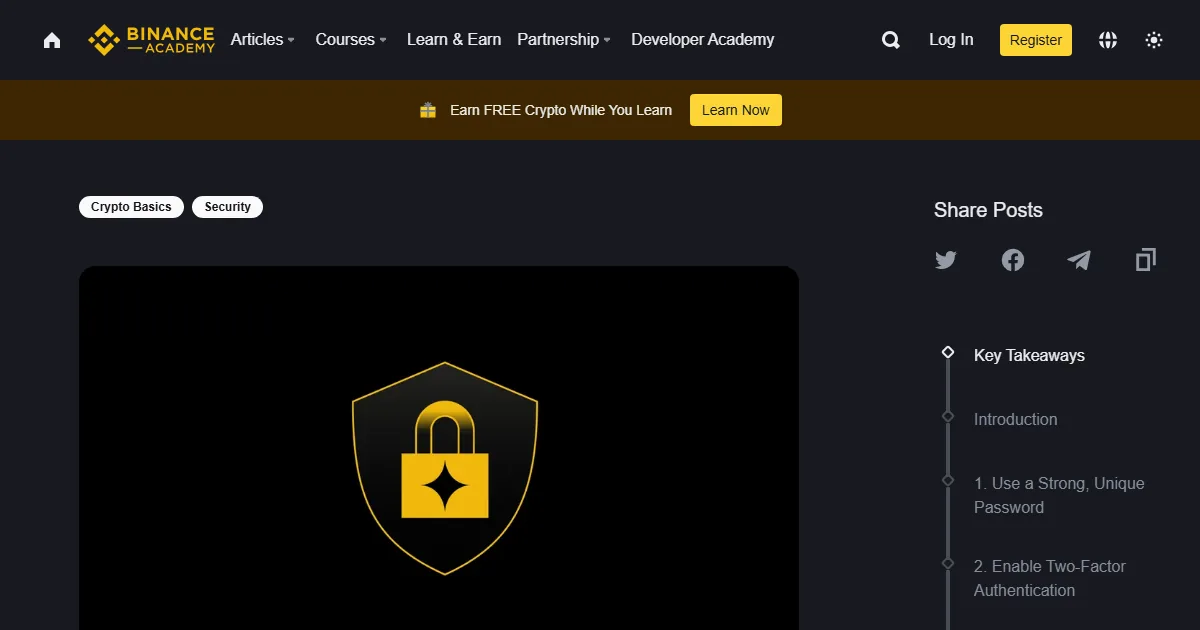Jump to Key Takeaways section
This screenshot has height=630, width=1200.
(1029, 355)
